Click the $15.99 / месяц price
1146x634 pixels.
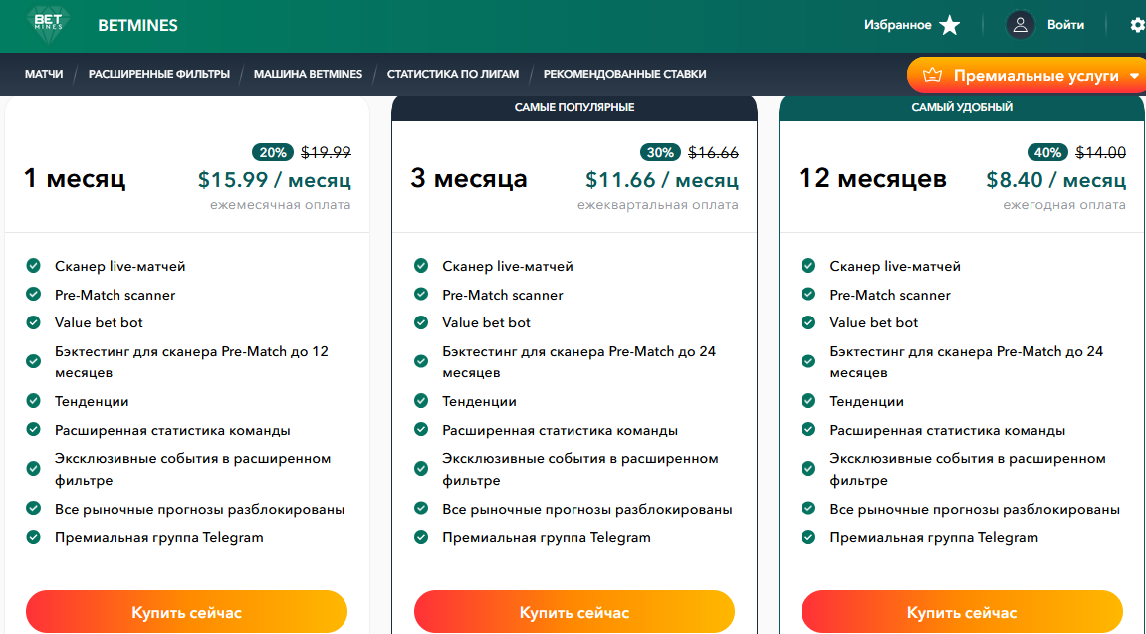pyautogui.click(x=274, y=180)
